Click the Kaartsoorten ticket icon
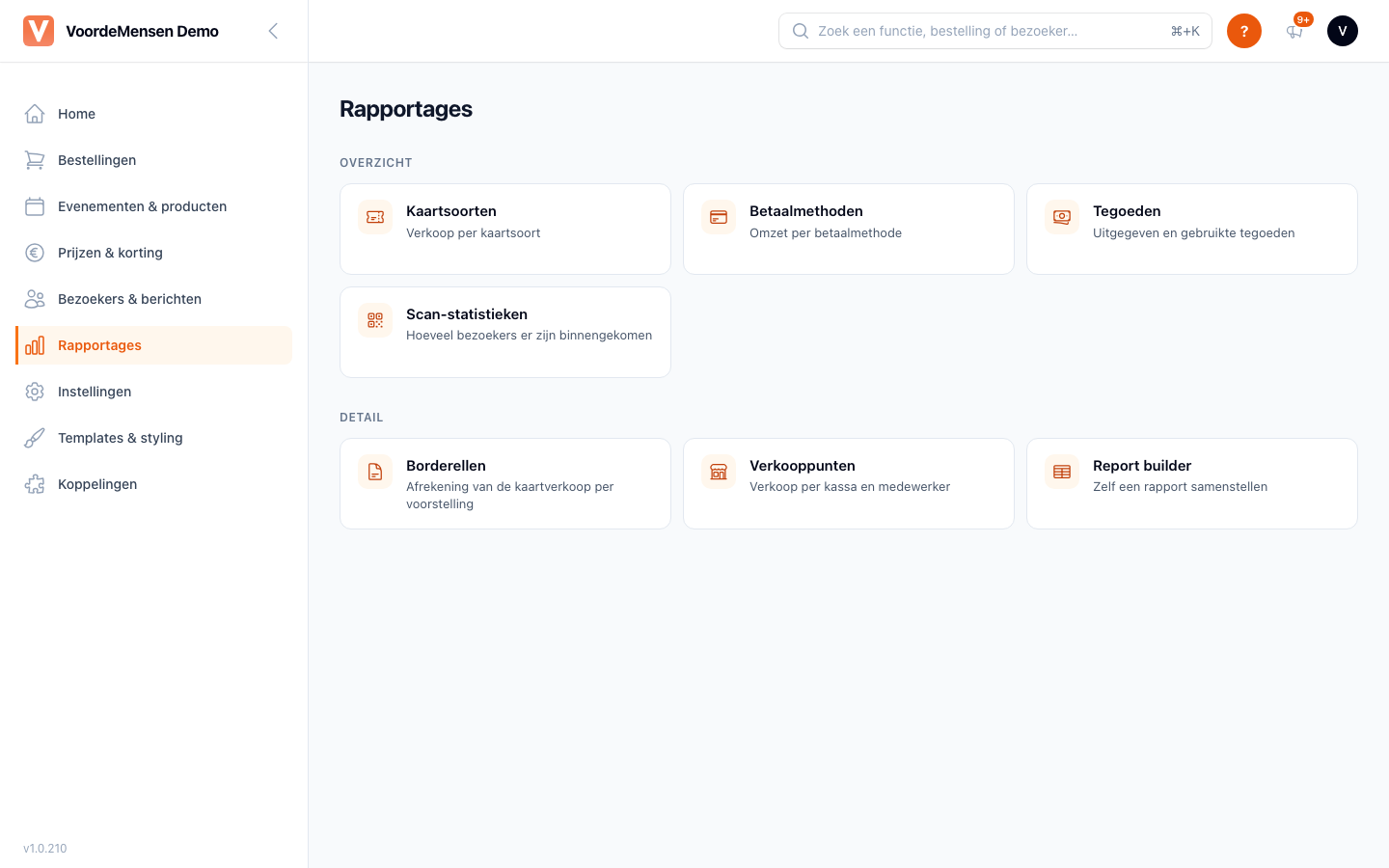The image size is (1389, 868). 375,217
